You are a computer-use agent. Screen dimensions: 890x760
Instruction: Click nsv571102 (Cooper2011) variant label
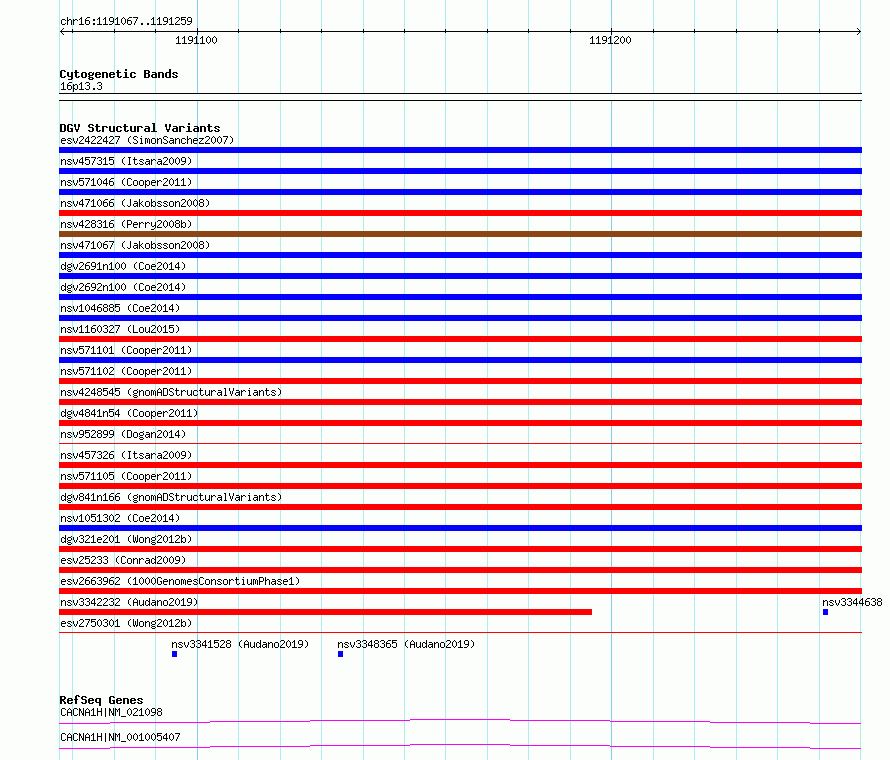126,371
